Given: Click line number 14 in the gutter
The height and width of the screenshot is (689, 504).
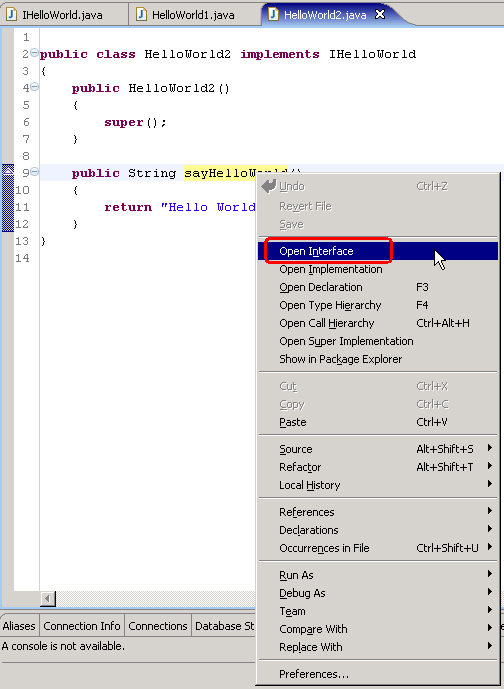Looking at the screenshot, I should 22,258.
